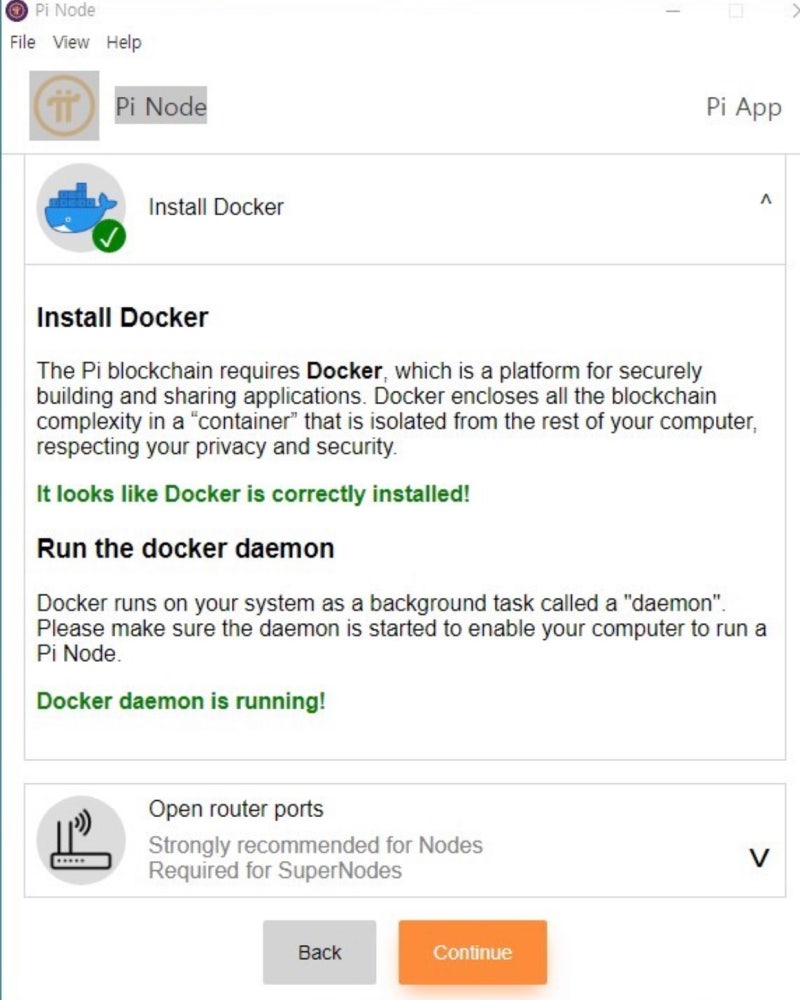Click the "Docker daemon is running!" status text
Image resolution: width=800 pixels, height=1000 pixels.
[x=181, y=701]
